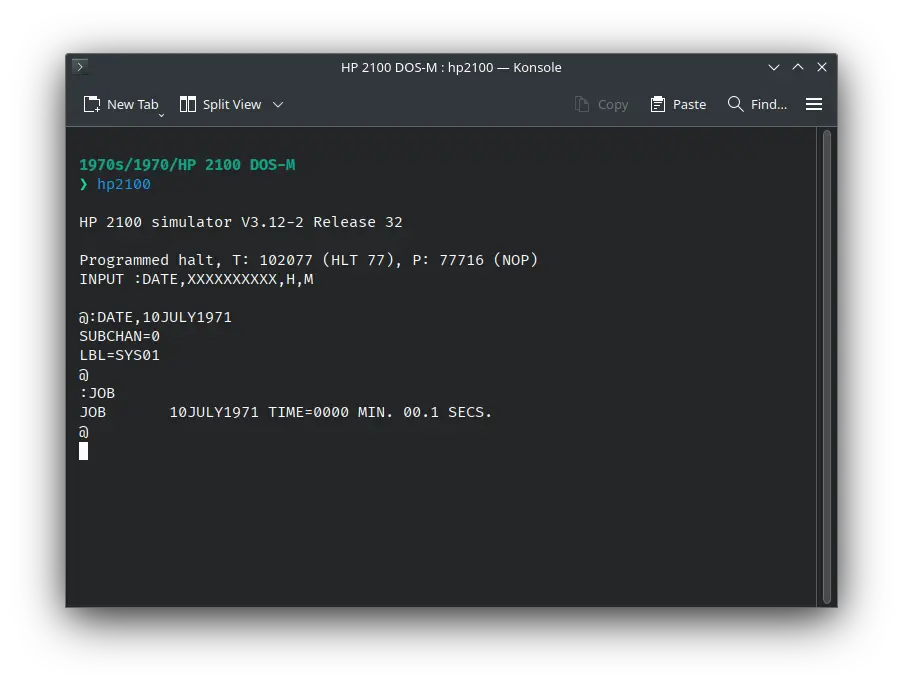Close the Konsole window
Screen dimensions: 904x686
click(x=822, y=67)
